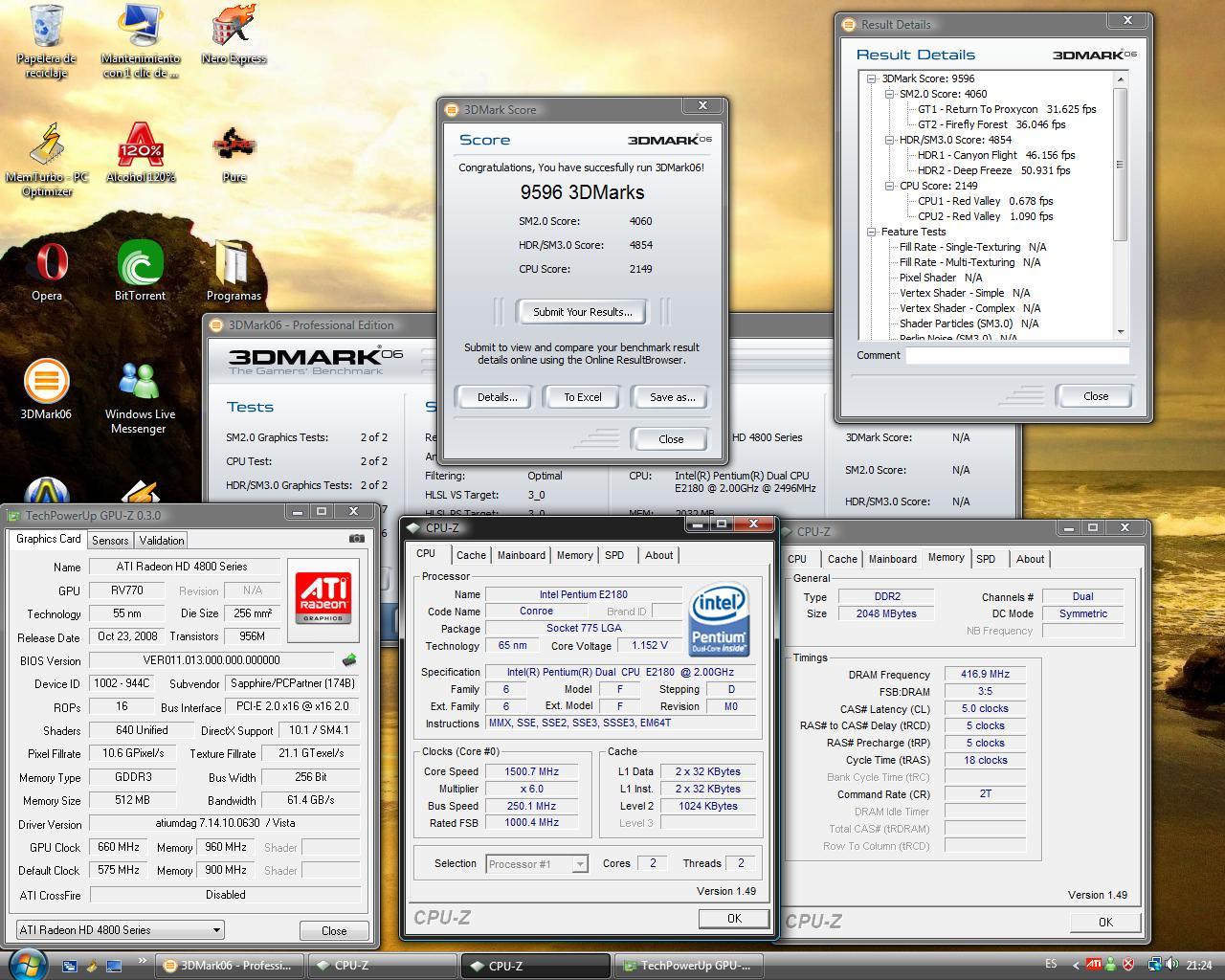
Task: Open Windows Live Messenger desktop icon
Action: point(140,396)
